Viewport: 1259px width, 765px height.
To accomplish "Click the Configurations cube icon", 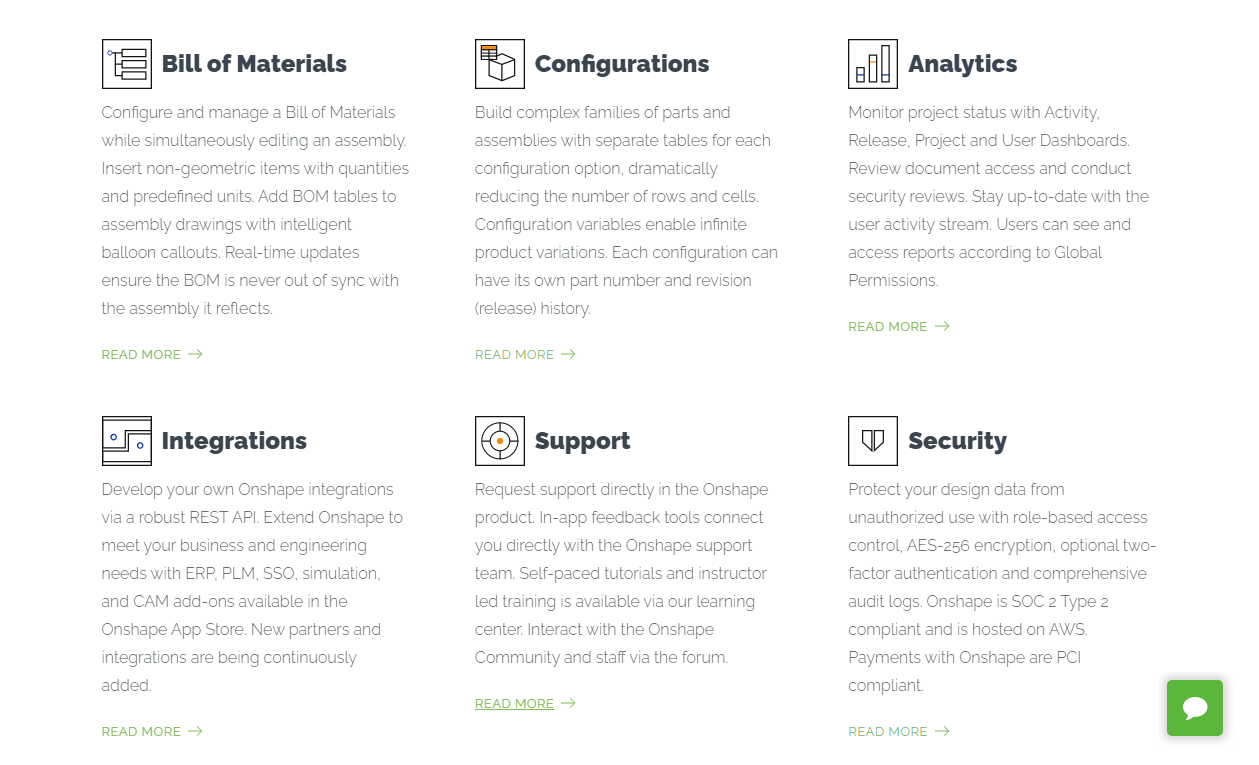I will (499, 64).
